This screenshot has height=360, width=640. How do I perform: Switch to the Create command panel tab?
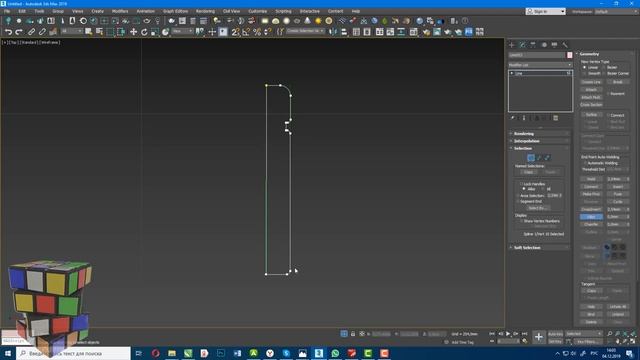(512, 44)
